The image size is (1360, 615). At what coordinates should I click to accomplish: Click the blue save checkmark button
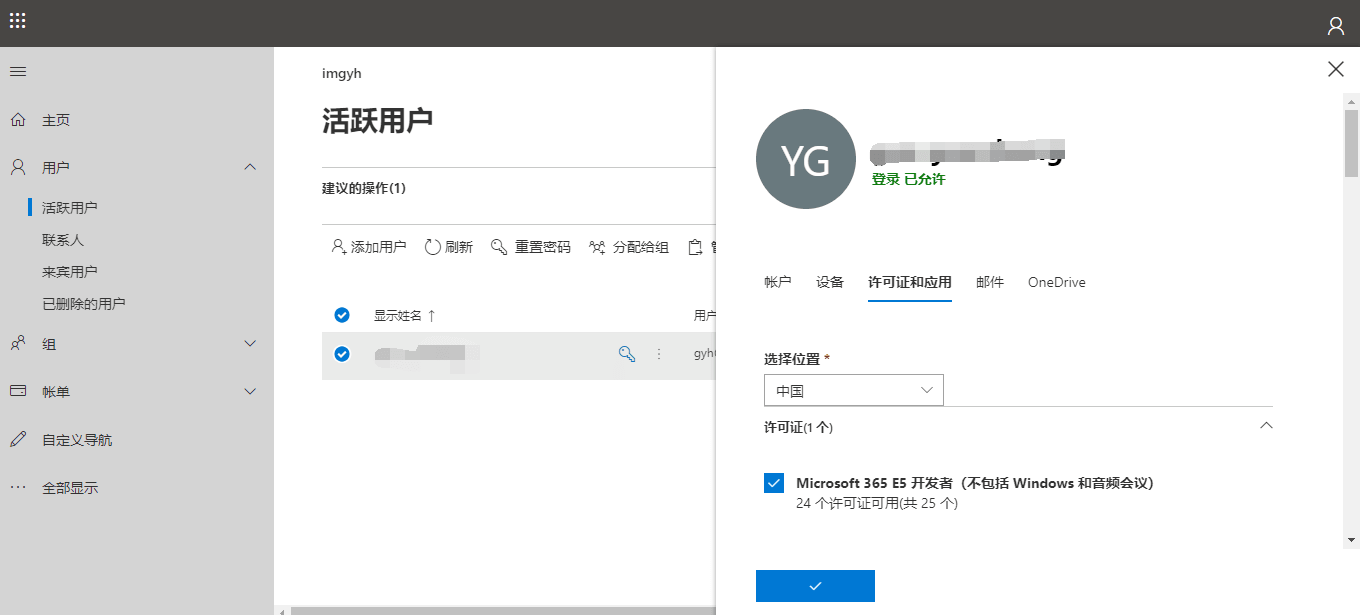click(x=815, y=586)
